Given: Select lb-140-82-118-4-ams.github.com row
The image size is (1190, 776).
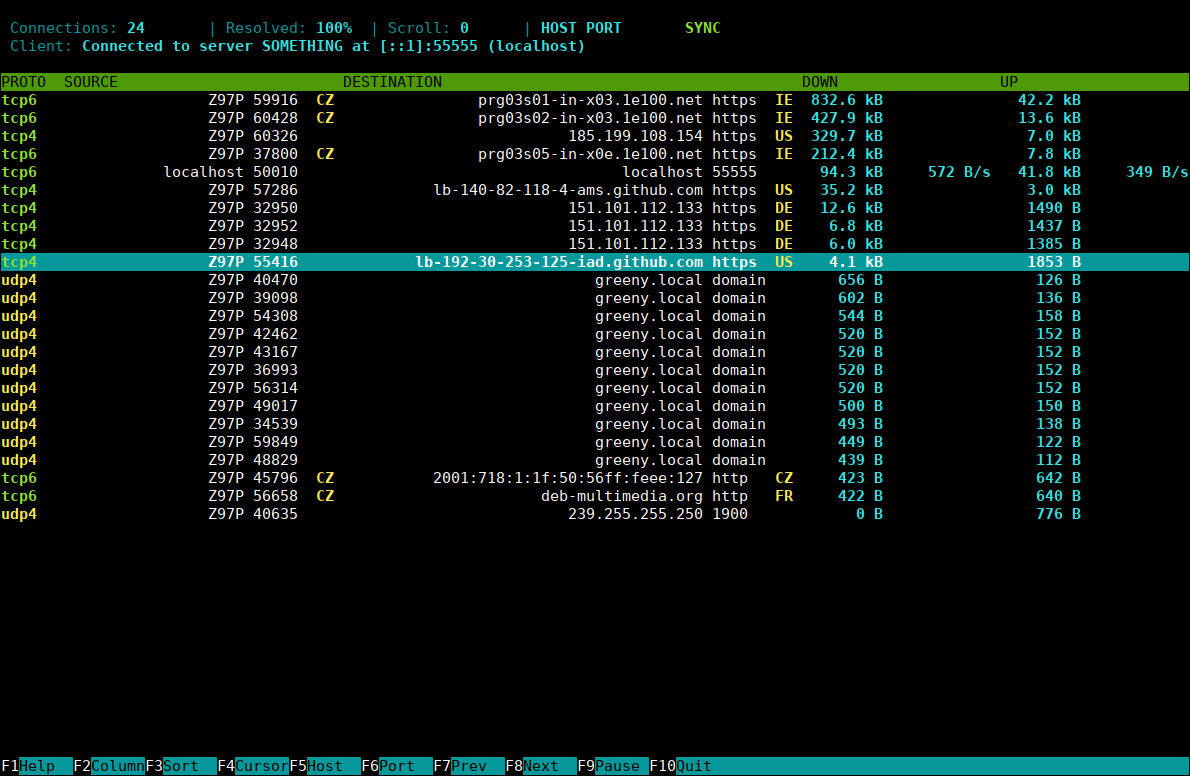Looking at the screenshot, I should (x=595, y=190).
